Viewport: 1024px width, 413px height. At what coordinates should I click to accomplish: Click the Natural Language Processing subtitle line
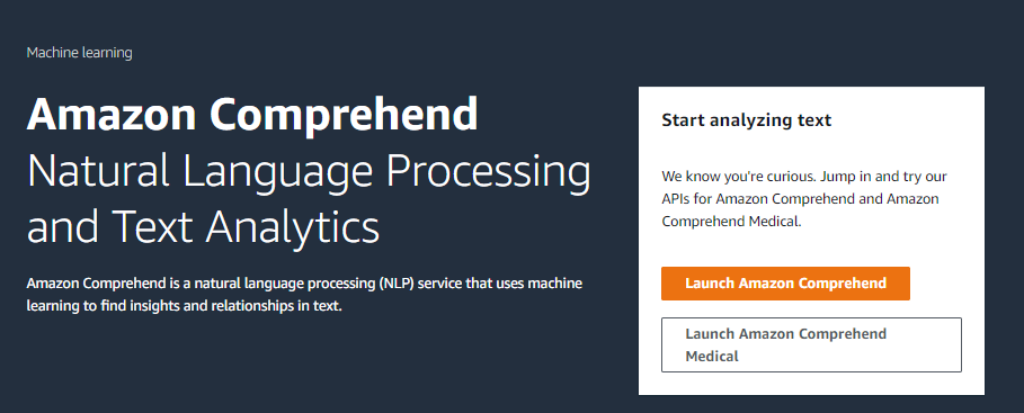click(309, 172)
